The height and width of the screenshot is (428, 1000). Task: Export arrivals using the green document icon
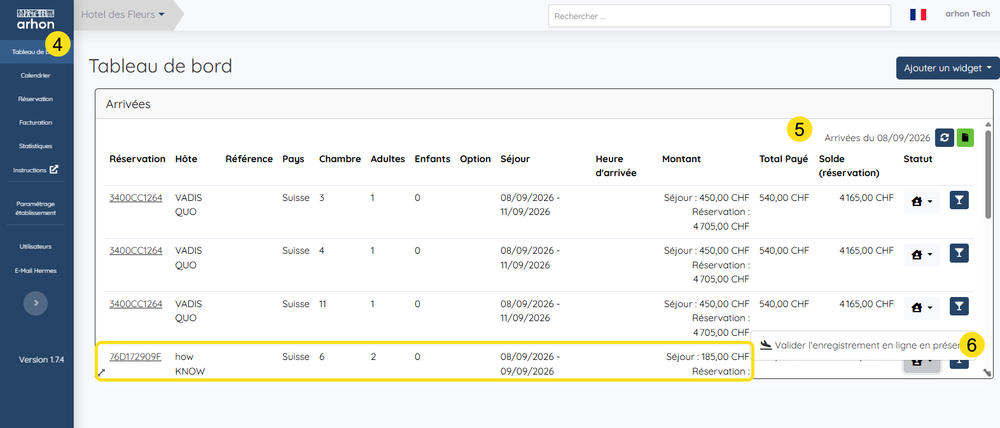coord(966,137)
